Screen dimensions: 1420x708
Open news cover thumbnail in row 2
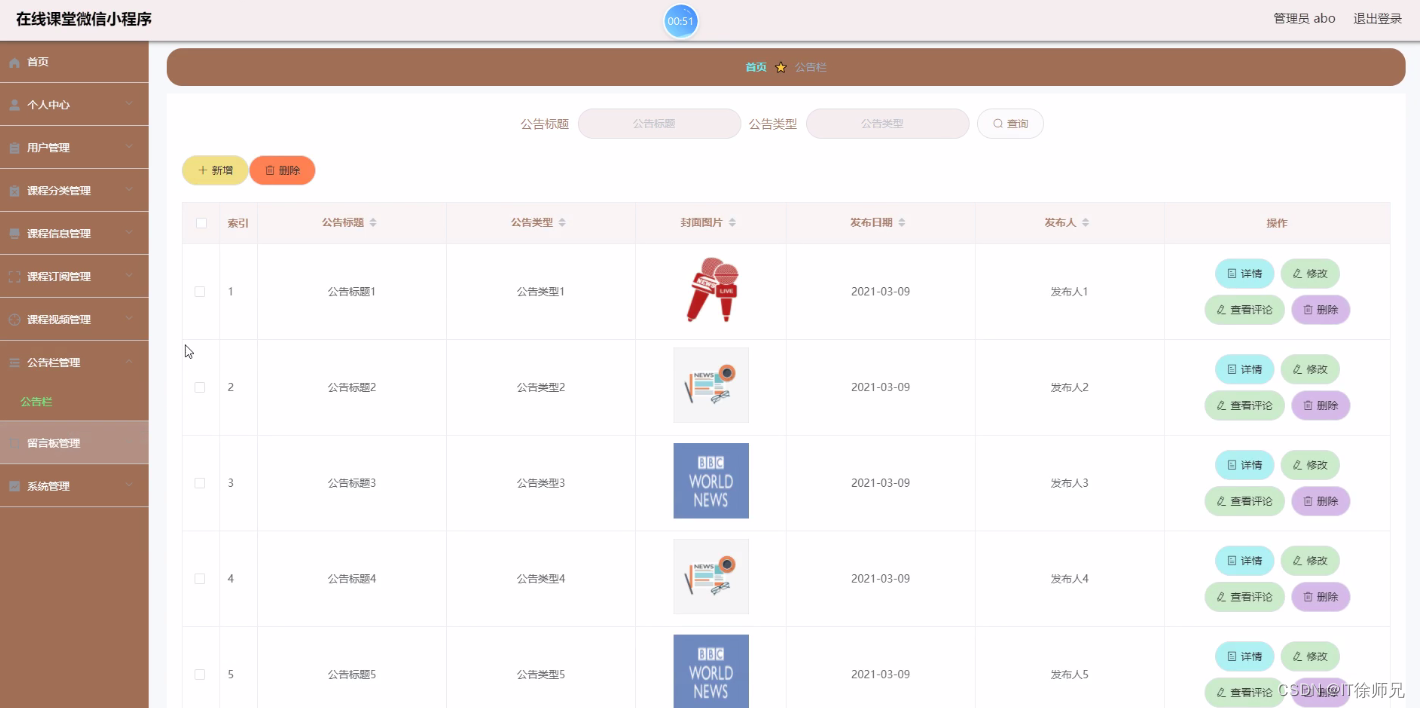(x=711, y=385)
